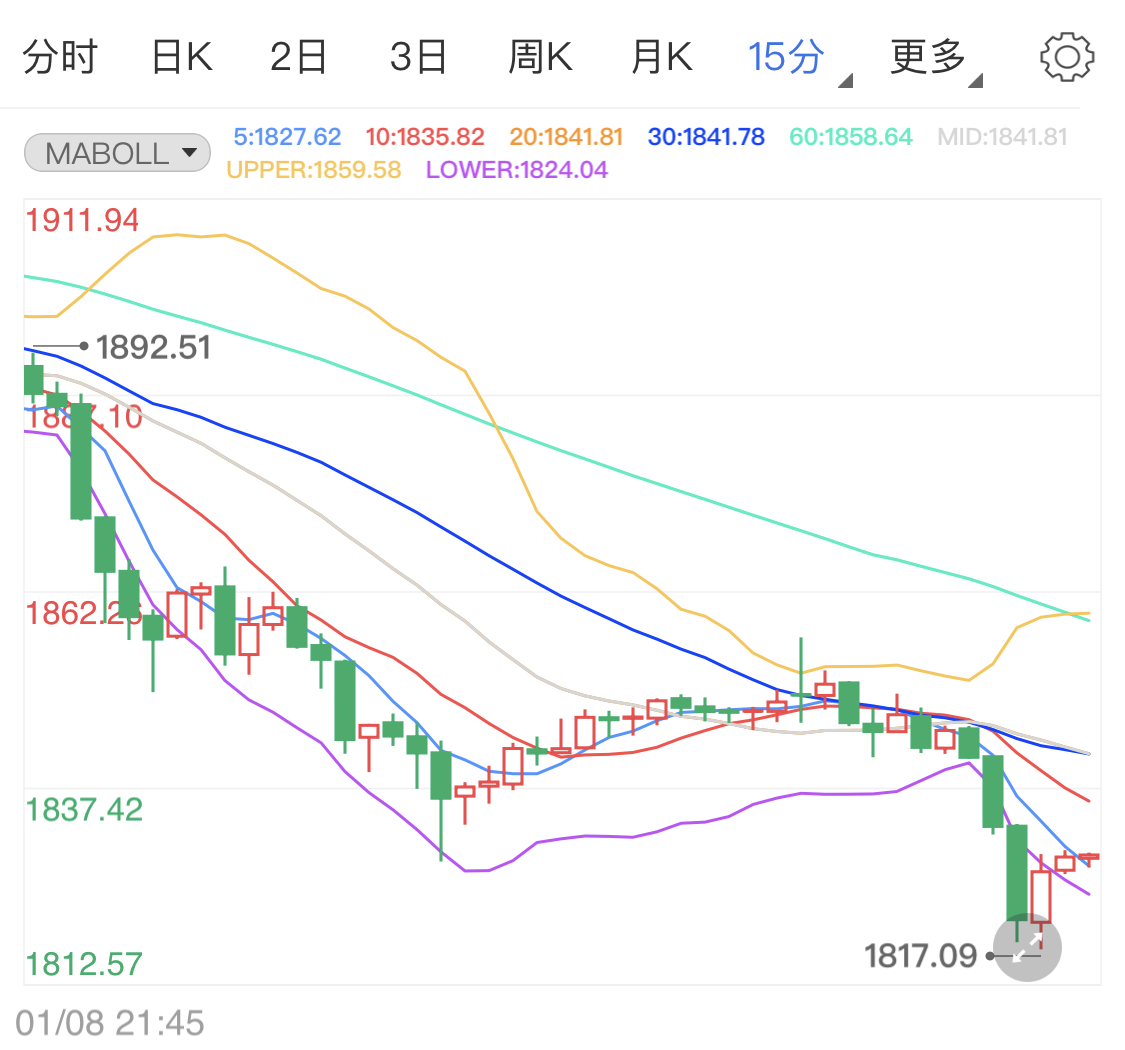Click the MA30 value 30:1841.78
This screenshot has width=1125, height=1050.
point(706,136)
